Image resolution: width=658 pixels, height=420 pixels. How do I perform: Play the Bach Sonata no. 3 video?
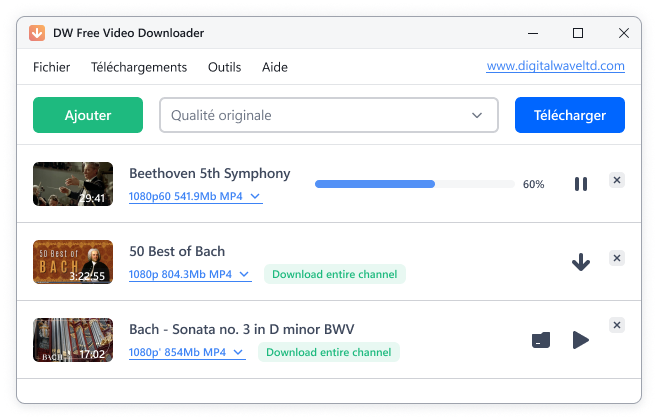580,340
